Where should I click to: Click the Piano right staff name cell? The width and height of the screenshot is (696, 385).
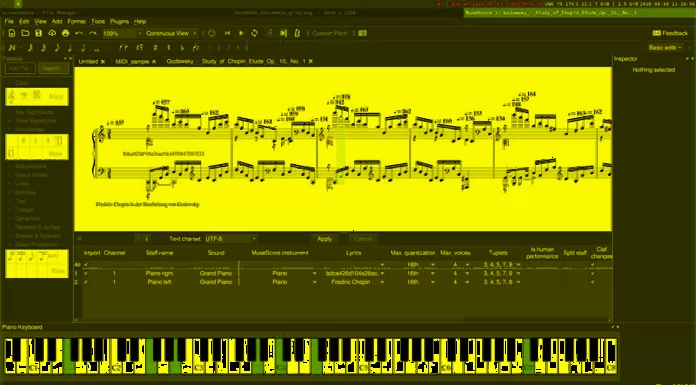pos(159,274)
